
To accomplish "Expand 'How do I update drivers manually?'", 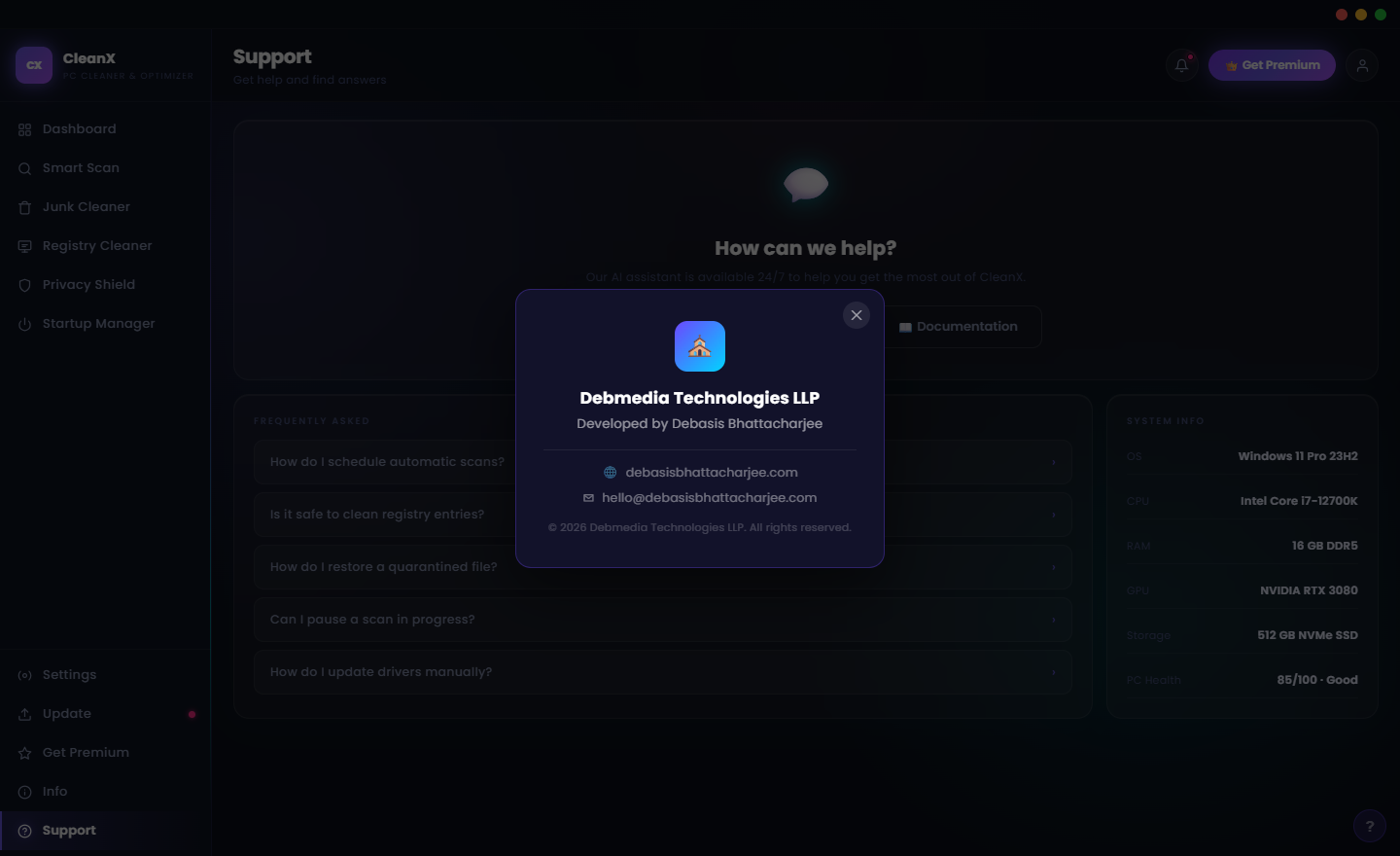I will (663, 672).
